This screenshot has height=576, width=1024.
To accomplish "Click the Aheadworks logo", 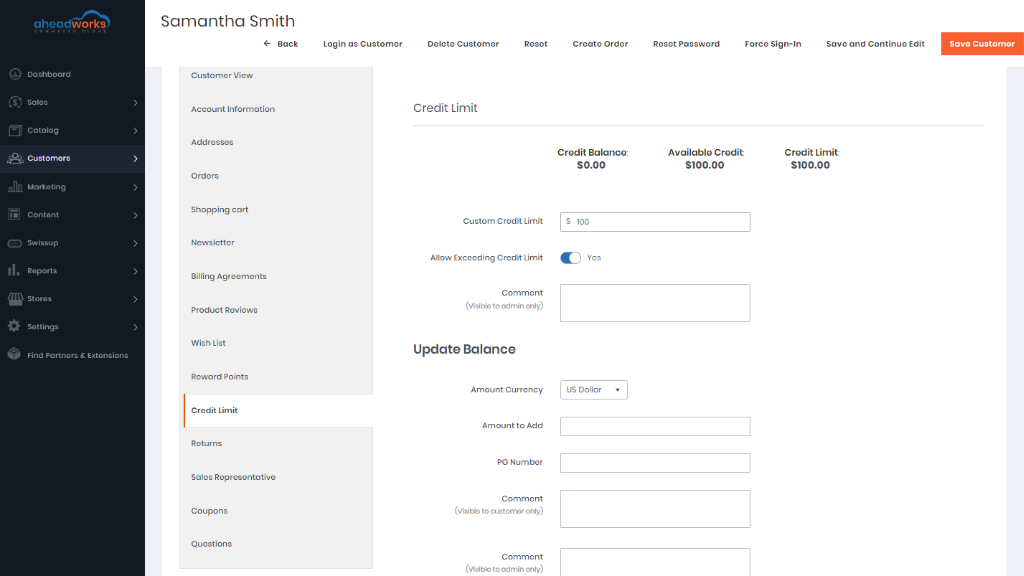I will tap(72, 22).
